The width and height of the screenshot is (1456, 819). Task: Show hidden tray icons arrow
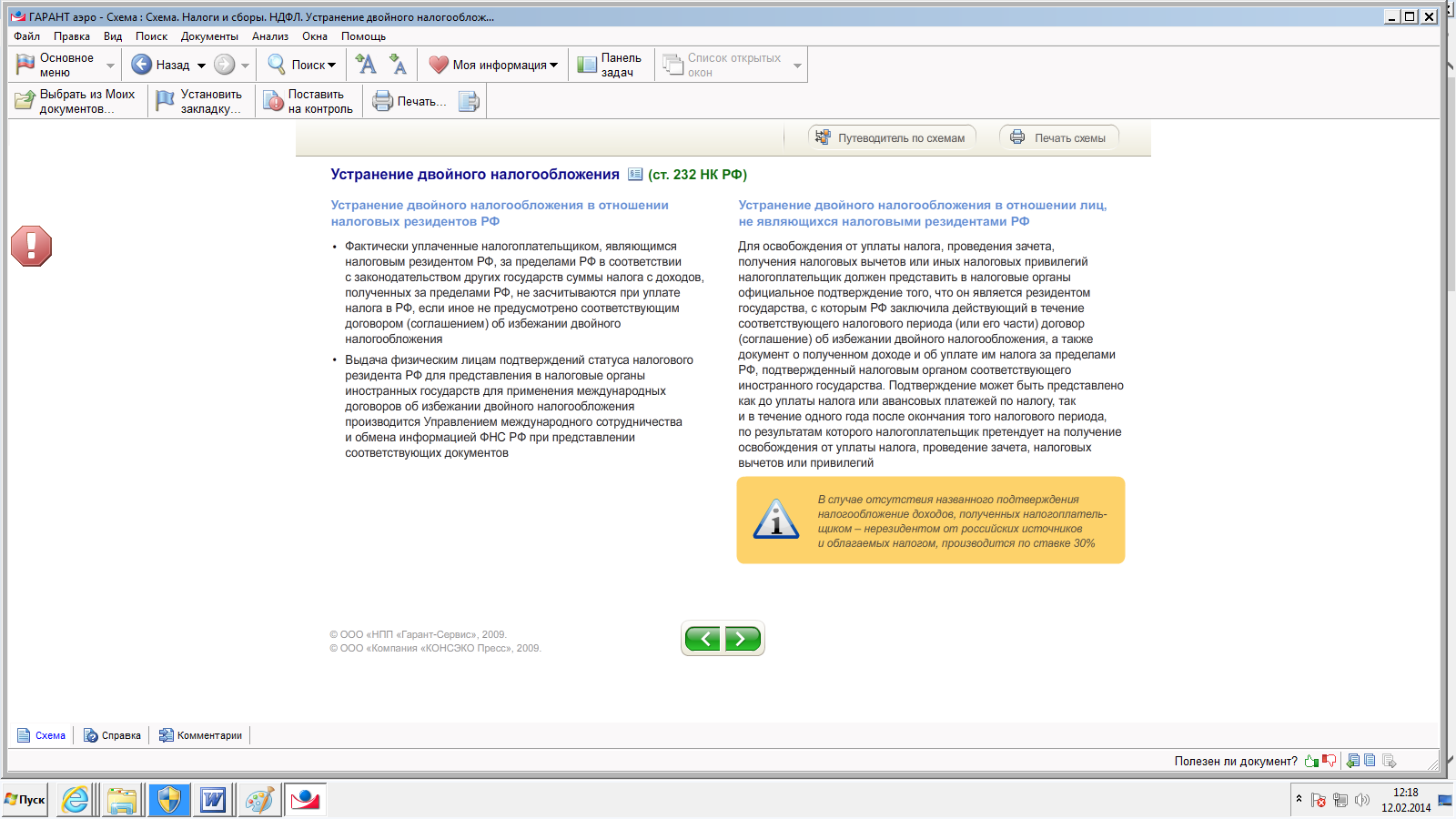(x=1299, y=799)
